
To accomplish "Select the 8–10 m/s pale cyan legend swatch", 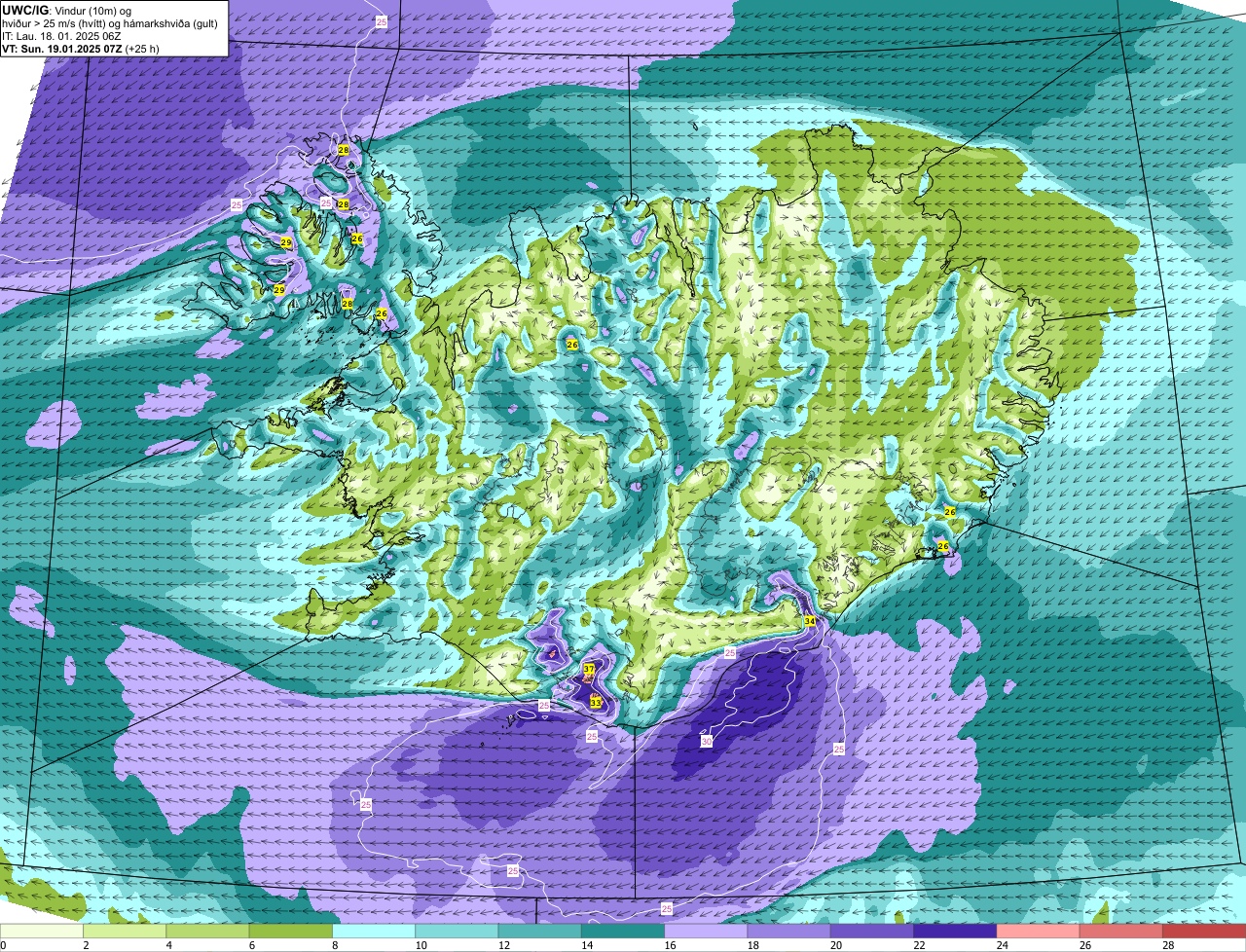I will point(374,931).
